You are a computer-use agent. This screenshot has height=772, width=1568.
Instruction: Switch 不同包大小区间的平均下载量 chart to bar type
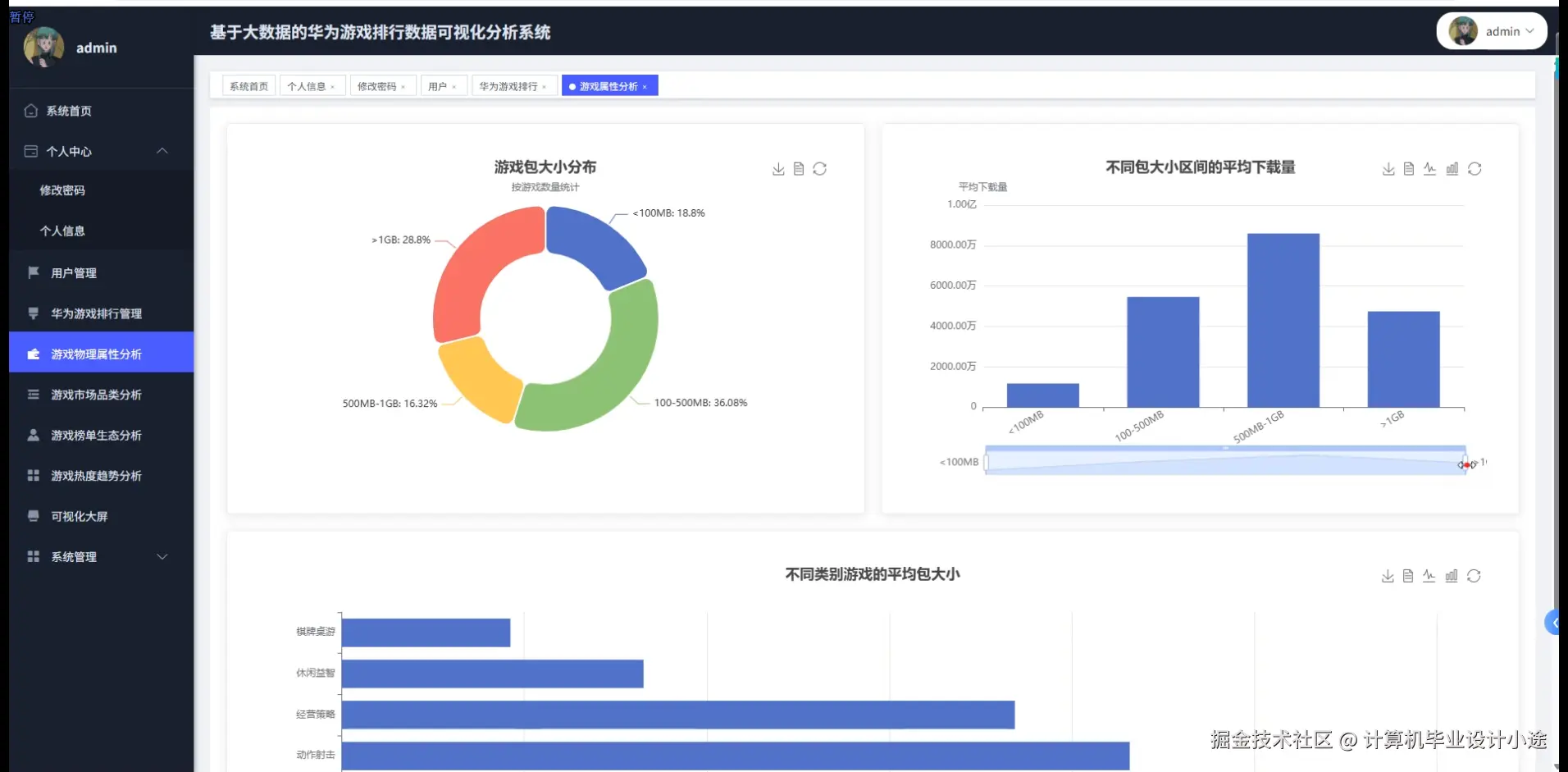tap(1452, 169)
